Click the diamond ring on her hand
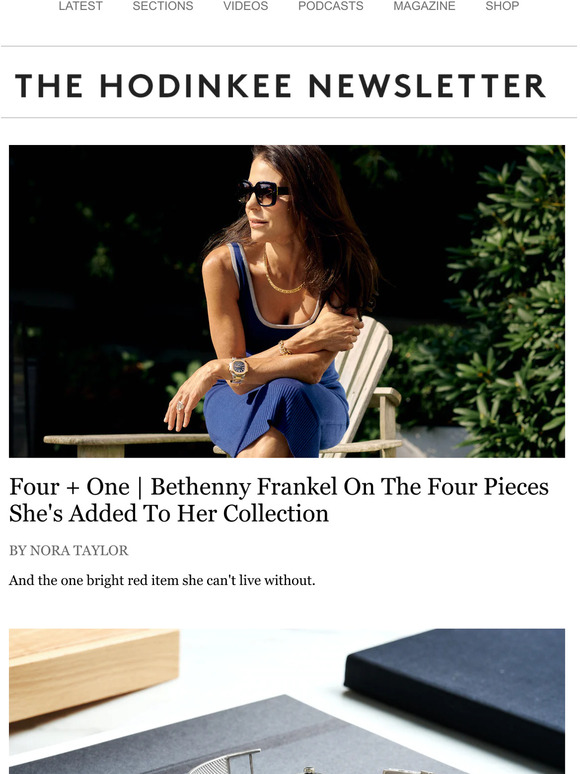The height and width of the screenshot is (774, 580). (x=180, y=406)
